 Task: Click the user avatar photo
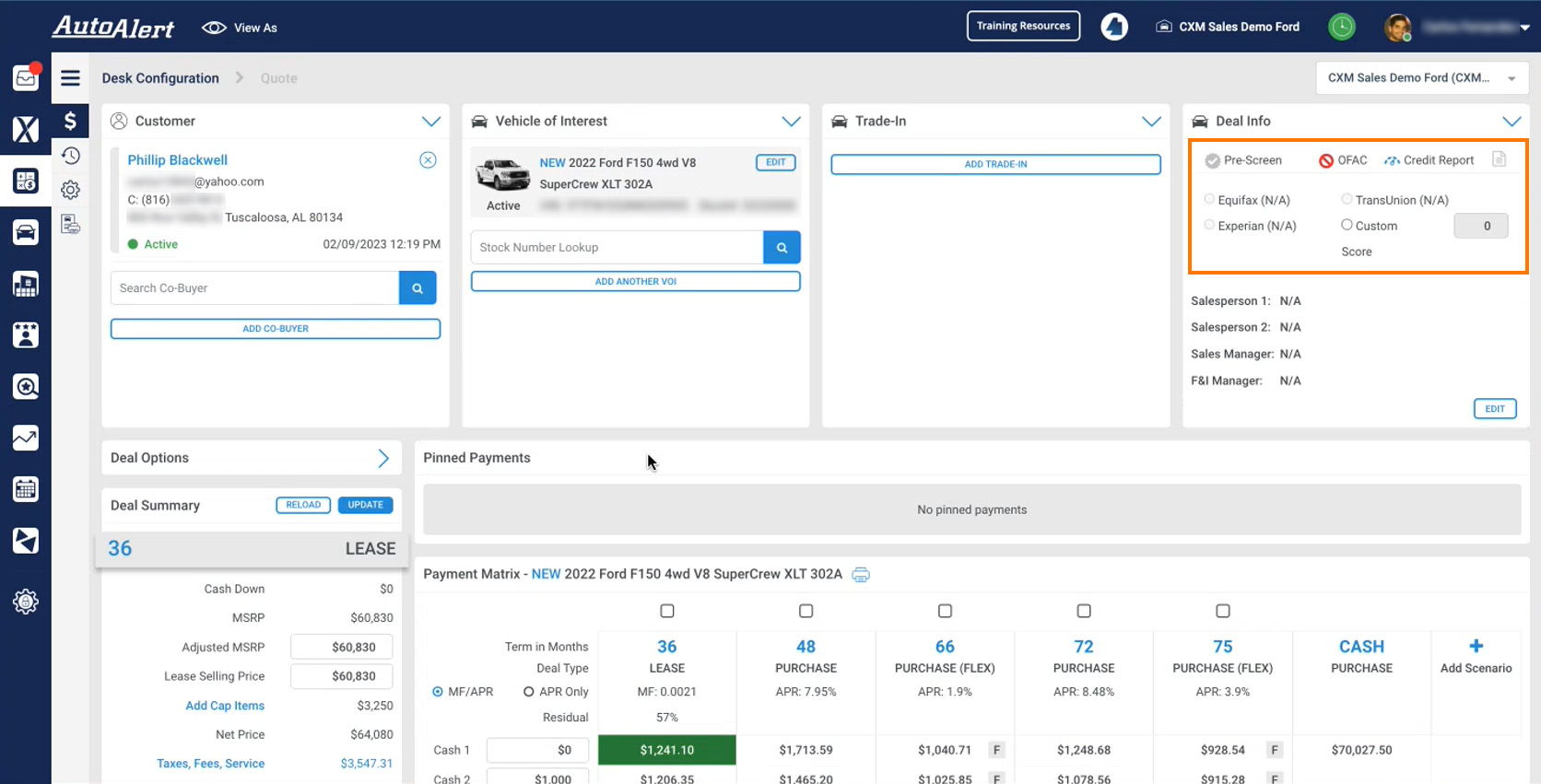1398,28
